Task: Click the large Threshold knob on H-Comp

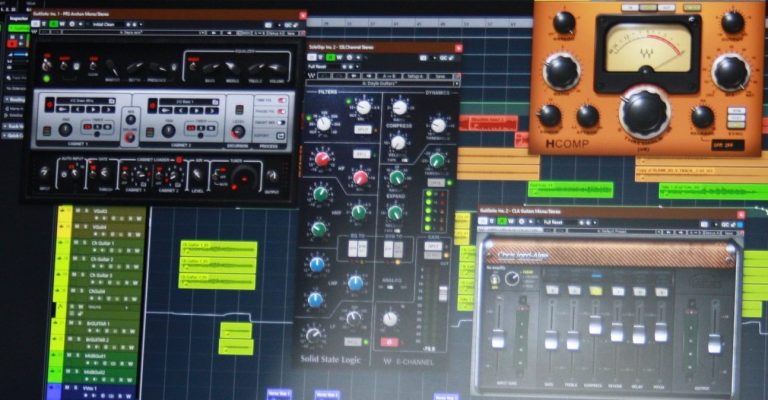Action: pyautogui.click(x=643, y=111)
